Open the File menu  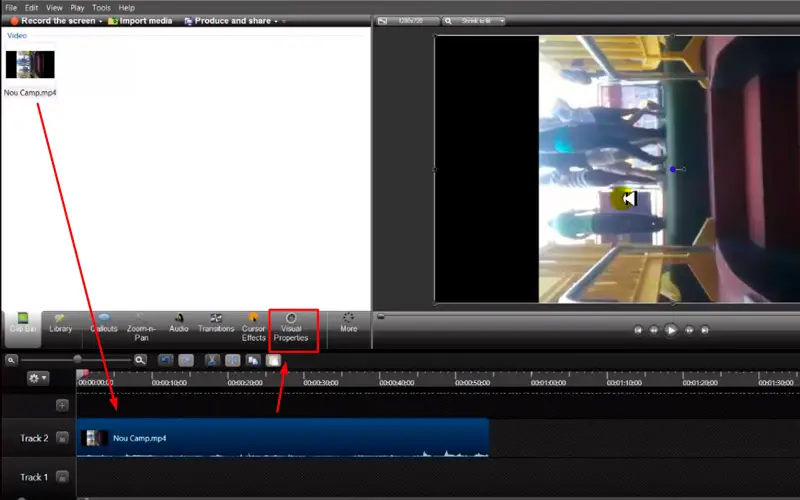(11, 8)
